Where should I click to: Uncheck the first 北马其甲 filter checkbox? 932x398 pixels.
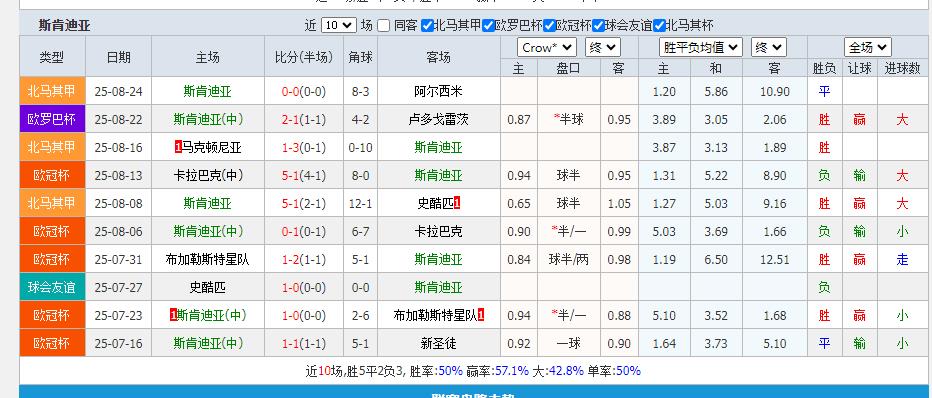point(427,26)
